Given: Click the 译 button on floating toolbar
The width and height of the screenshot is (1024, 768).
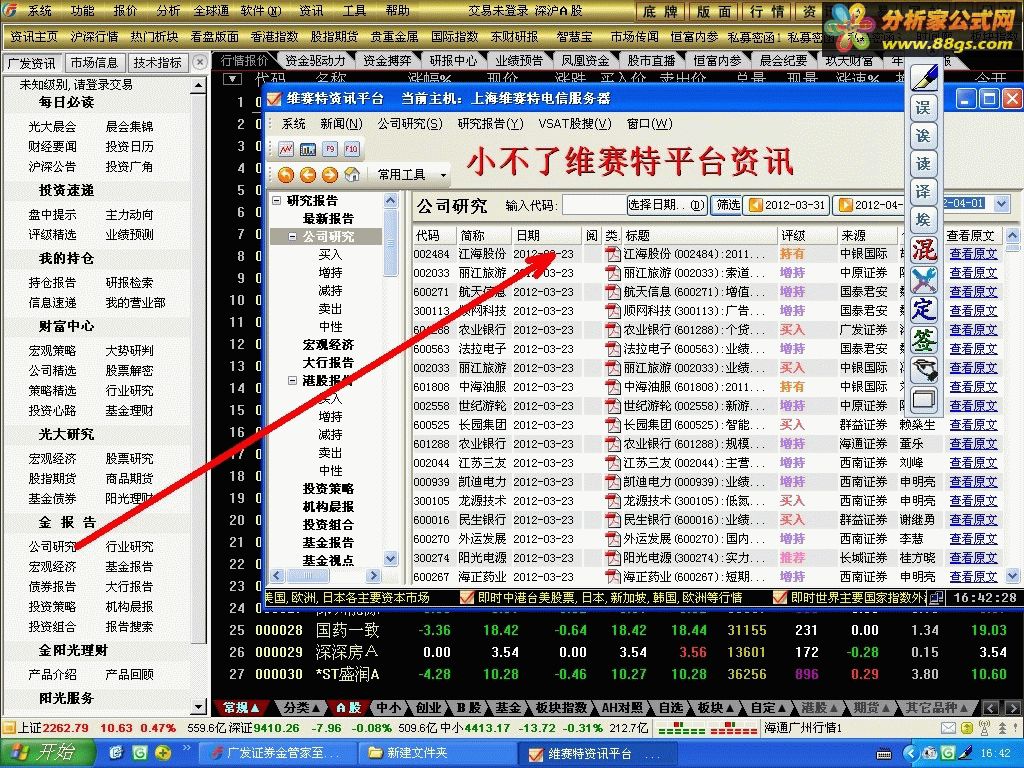Looking at the screenshot, I should (x=923, y=191).
